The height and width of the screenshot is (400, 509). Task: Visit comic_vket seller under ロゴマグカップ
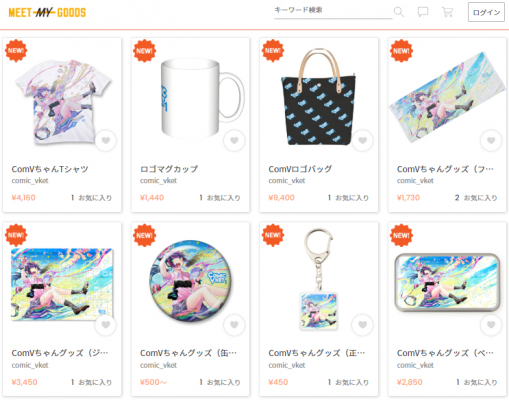point(158,181)
